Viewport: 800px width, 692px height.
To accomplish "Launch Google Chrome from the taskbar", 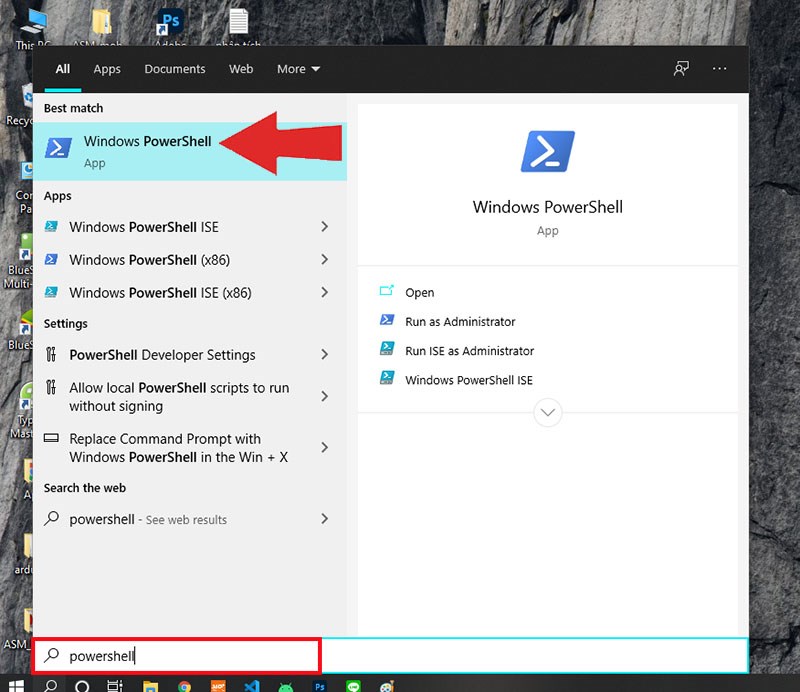I will coord(184,687).
